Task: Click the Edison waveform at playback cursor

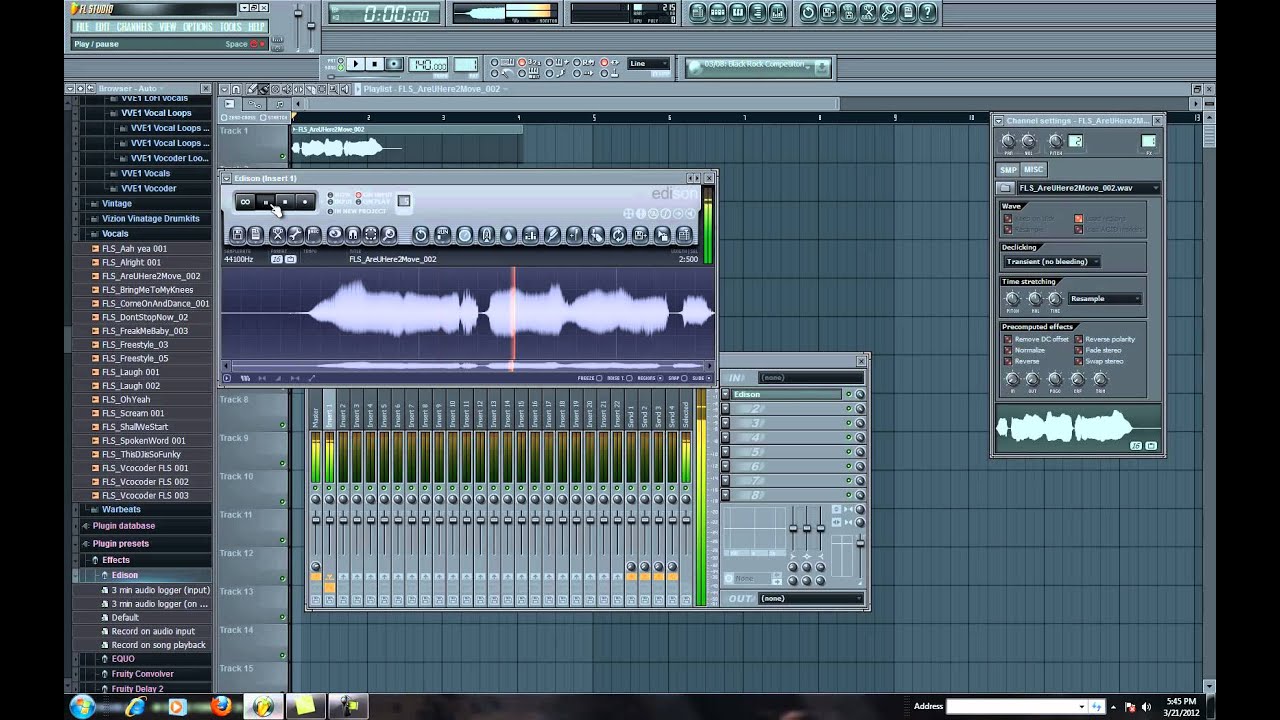Action: (x=514, y=312)
